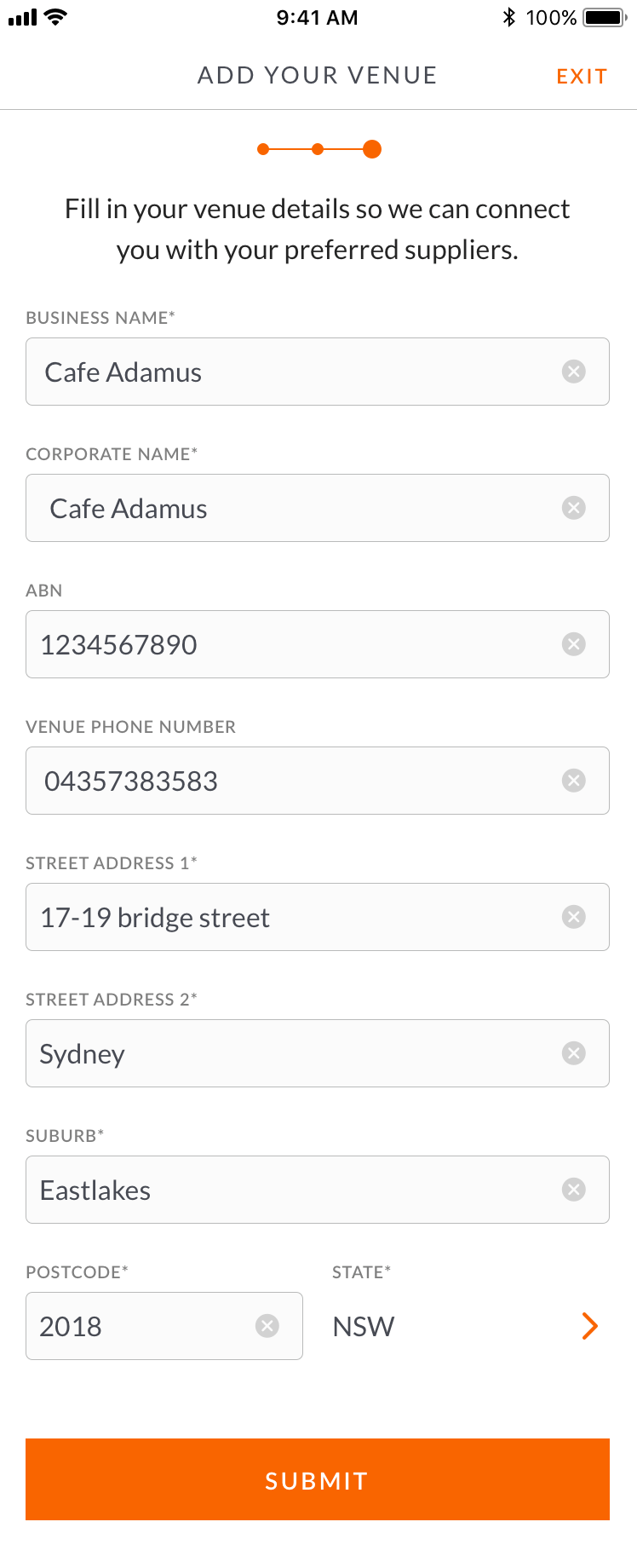Exit the Add Your Venue flow

[x=582, y=77]
